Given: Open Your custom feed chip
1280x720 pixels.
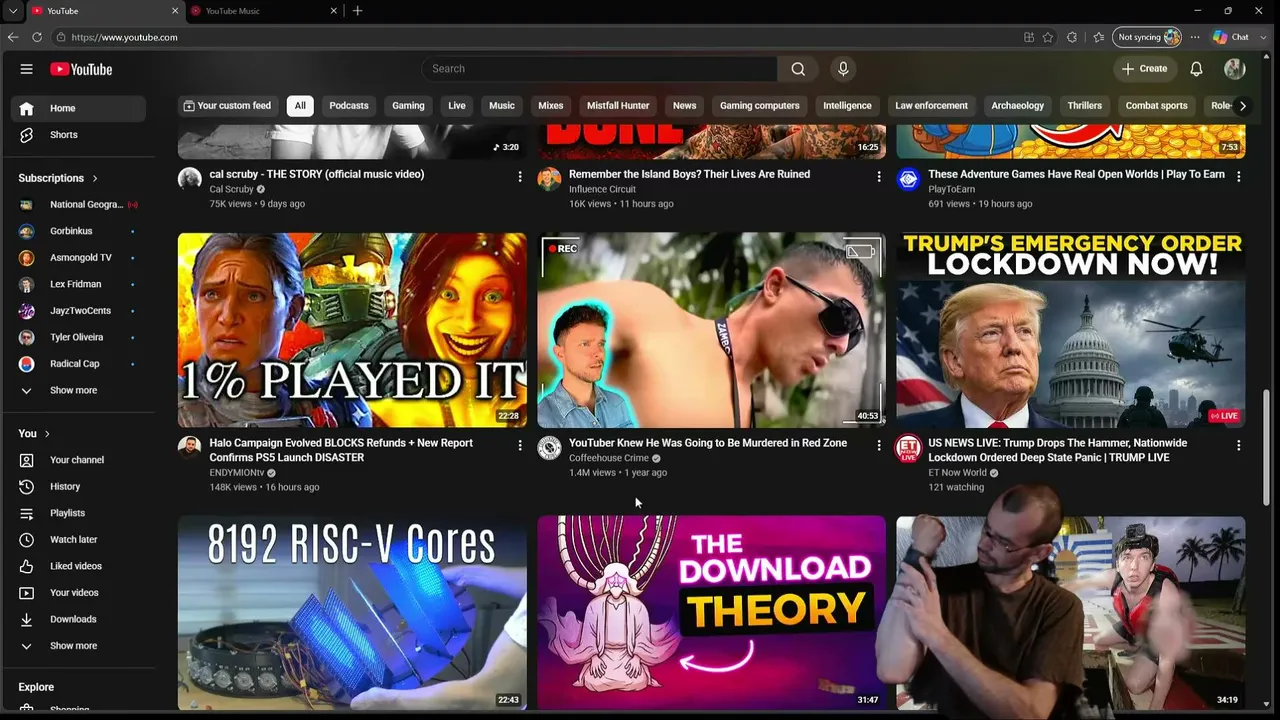Looking at the screenshot, I should pyautogui.click(x=227, y=106).
